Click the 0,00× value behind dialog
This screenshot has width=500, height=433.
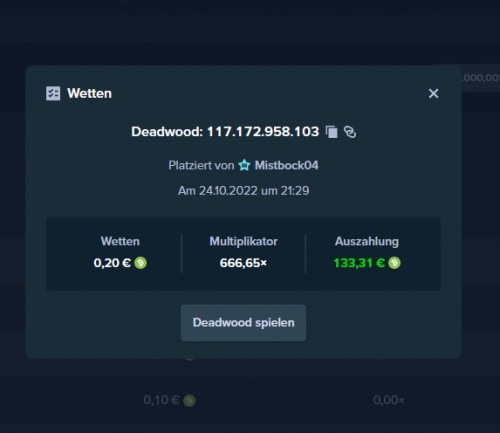(389, 400)
